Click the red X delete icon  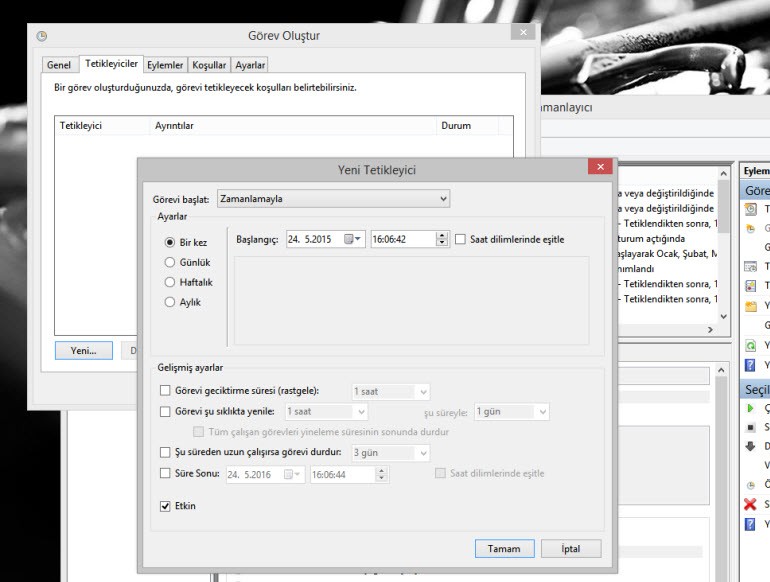(751, 504)
